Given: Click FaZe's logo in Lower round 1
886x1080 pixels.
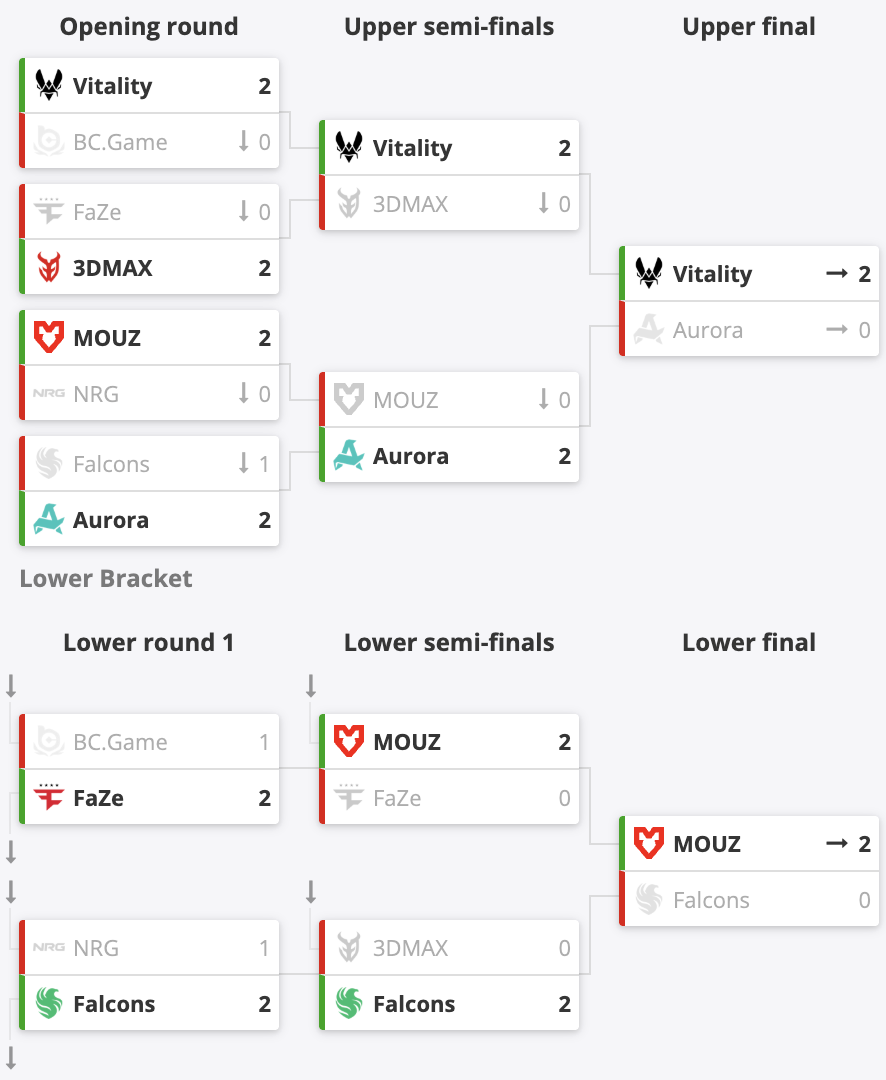Looking at the screenshot, I should pyautogui.click(x=49, y=798).
